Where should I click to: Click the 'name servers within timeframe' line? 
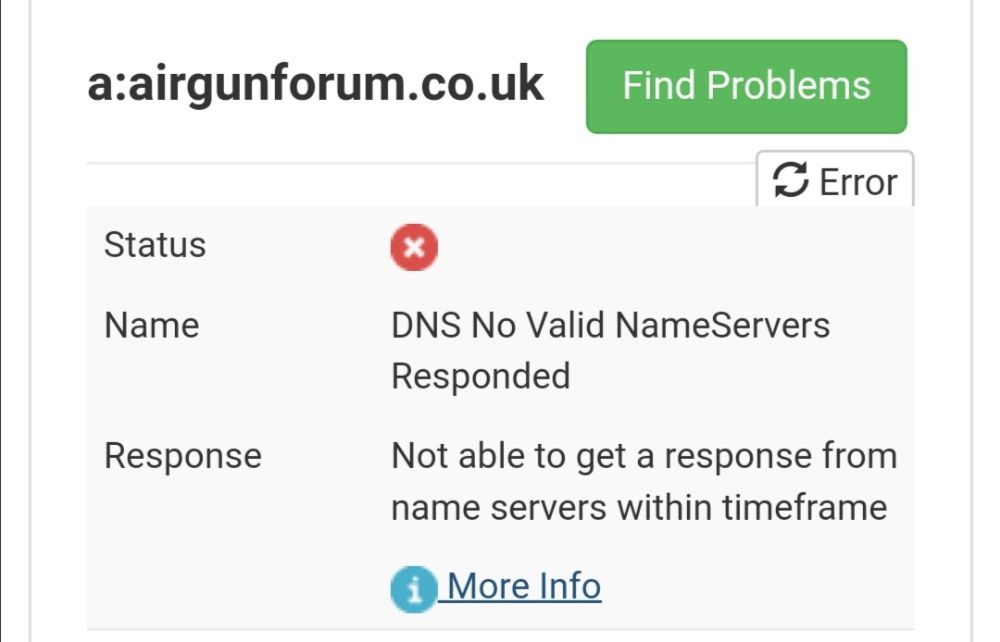click(x=639, y=508)
